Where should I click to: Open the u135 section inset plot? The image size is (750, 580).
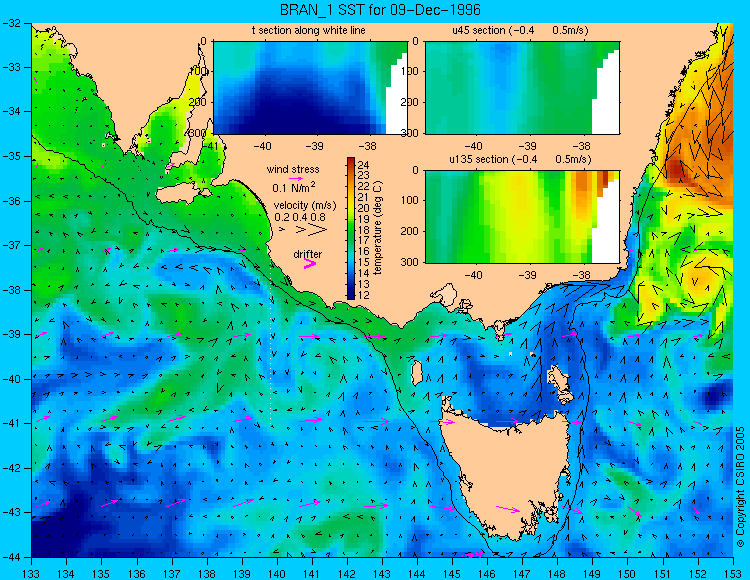pos(522,217)
